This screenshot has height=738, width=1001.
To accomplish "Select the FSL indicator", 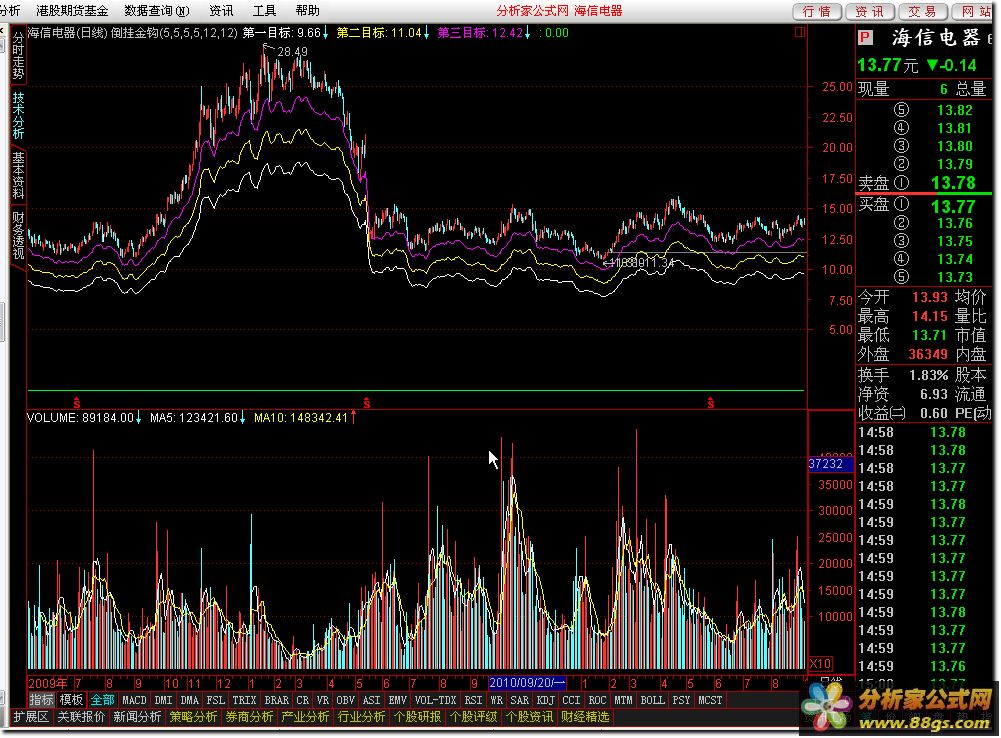I will 216,700.
